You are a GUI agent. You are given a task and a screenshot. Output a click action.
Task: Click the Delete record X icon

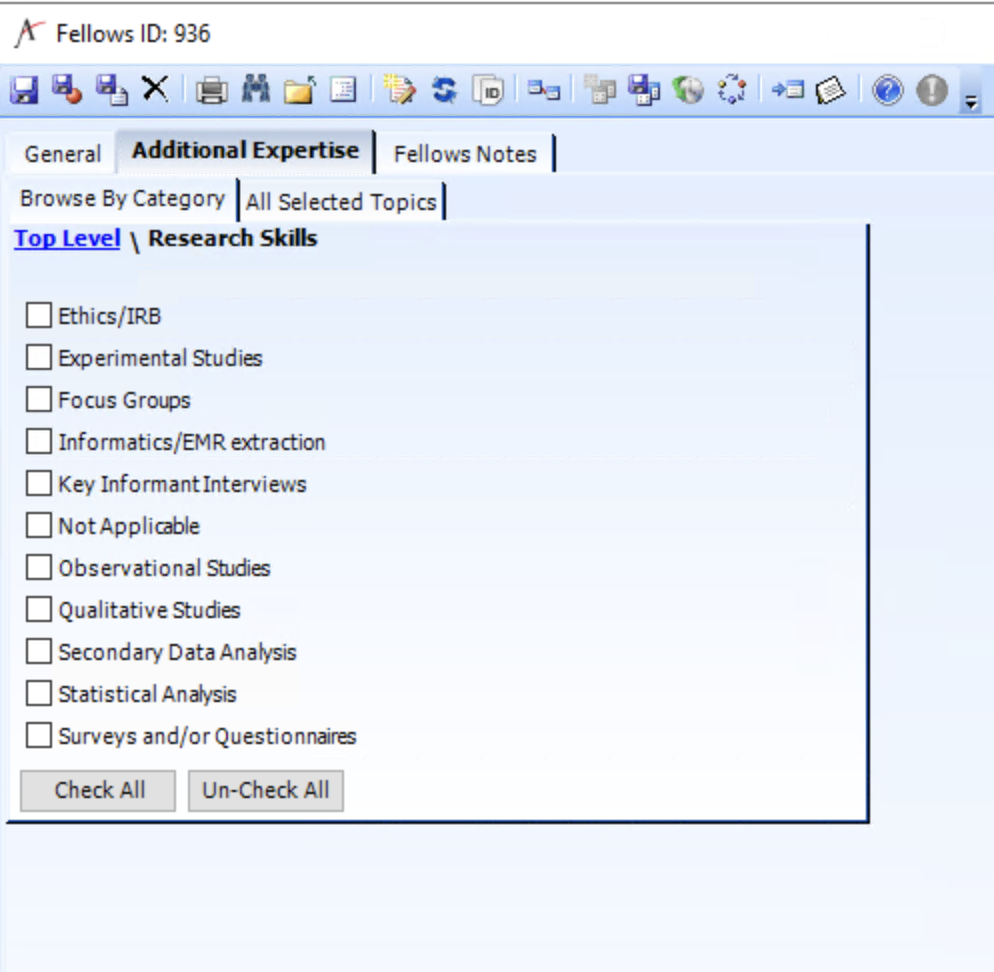point(154,89)
